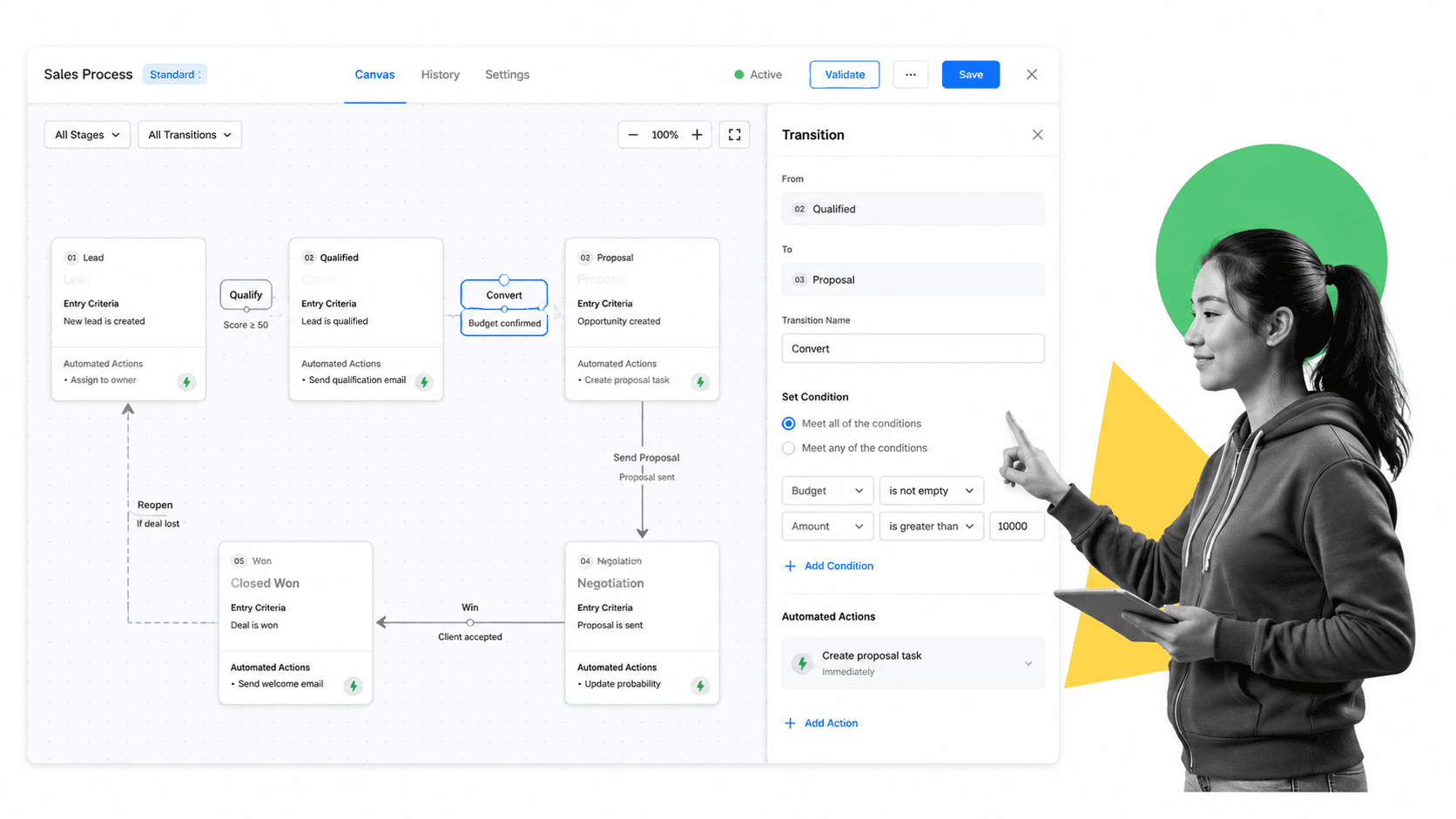1456x819 pixels.
Task: Toggle fullscreen canvas view icon
Action: (734, 135)
